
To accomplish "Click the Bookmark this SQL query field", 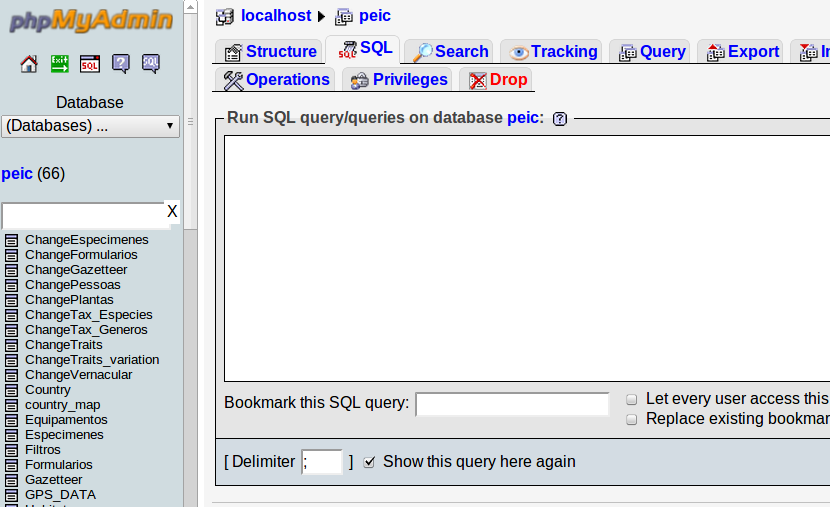I will point(512,404).
